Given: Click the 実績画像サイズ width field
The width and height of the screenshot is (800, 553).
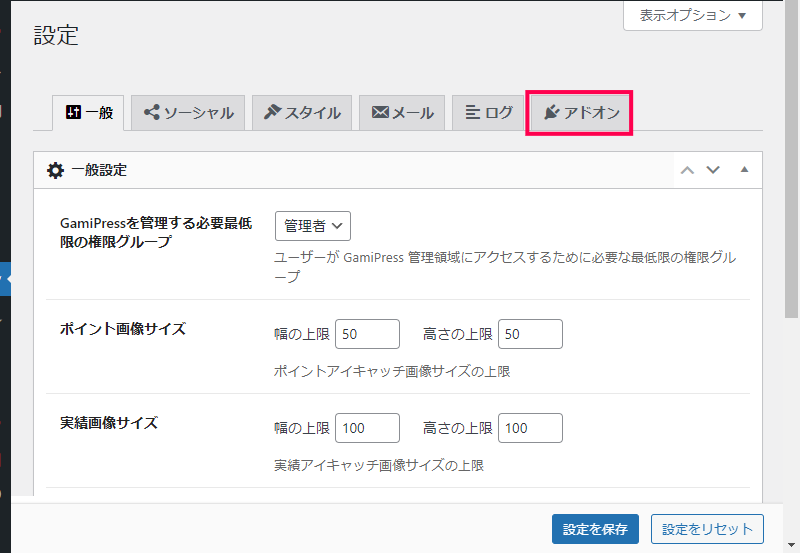Looking at the screenshot, I should click(367, 428).
